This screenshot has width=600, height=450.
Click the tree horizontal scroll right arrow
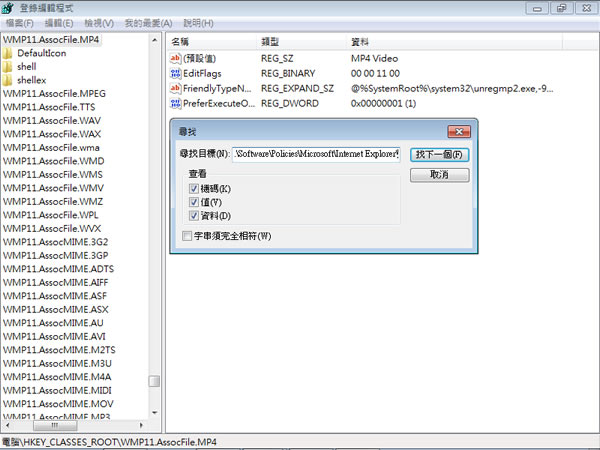(141, 425)
